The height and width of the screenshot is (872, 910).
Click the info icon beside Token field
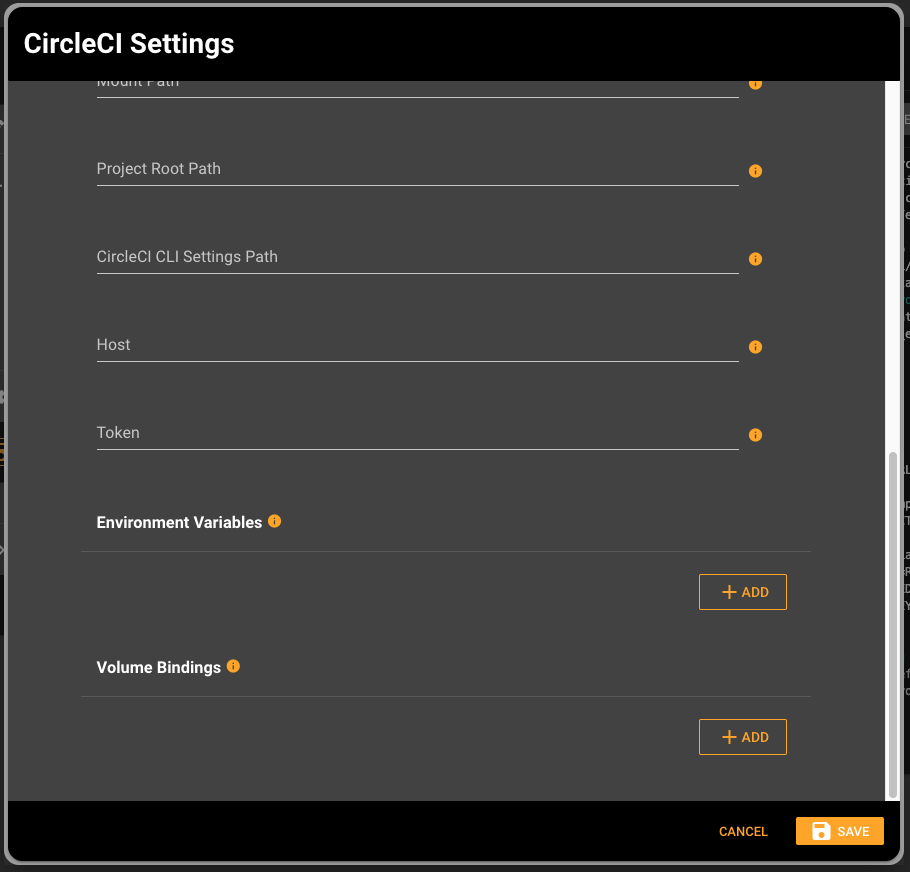click(x=755, y=435)
